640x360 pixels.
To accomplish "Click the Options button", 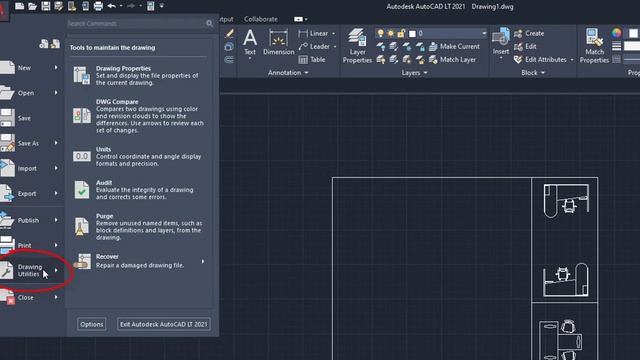I will coord(92,324).
